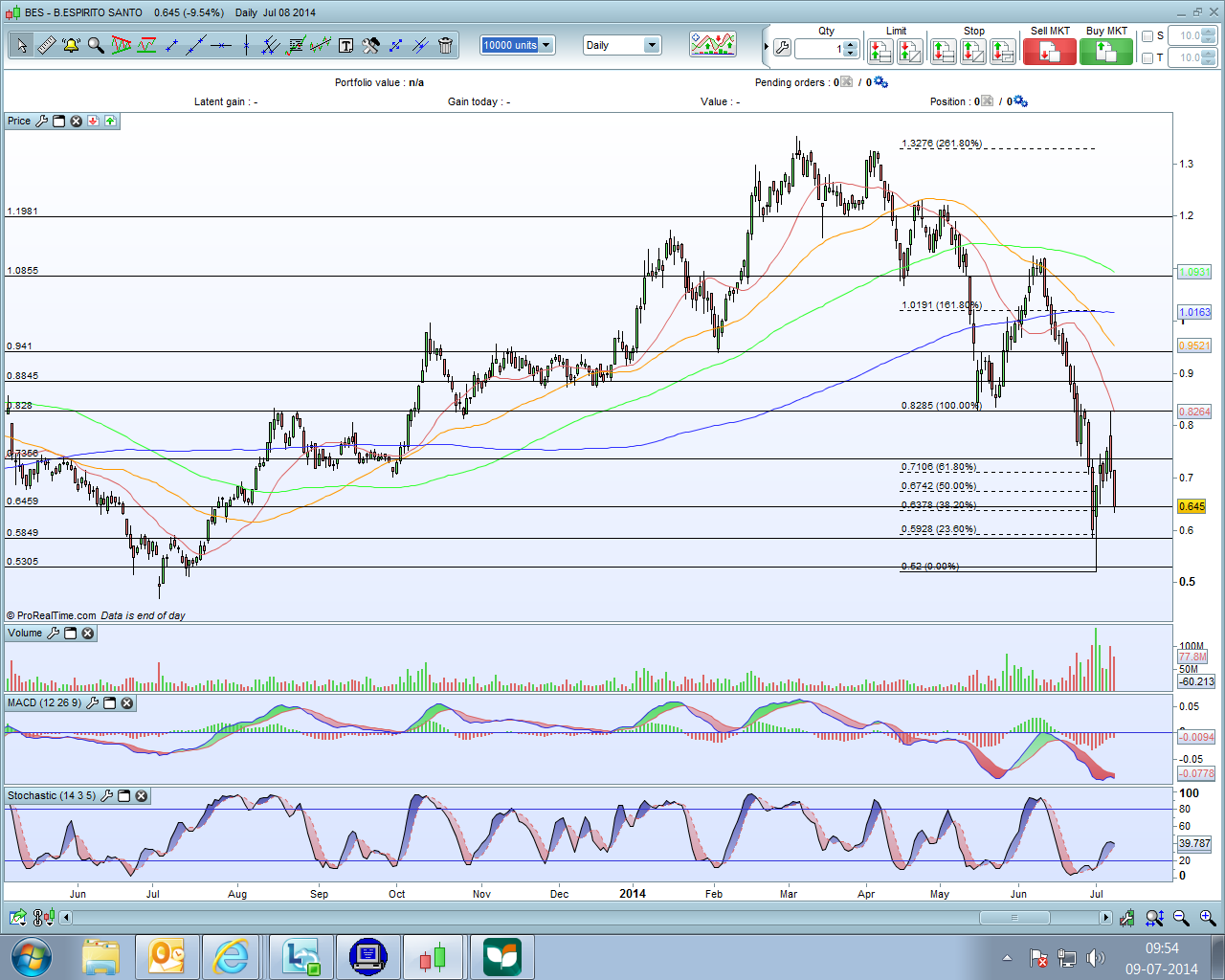
Task: Click the system tray volume icon
Action: pos(1096,958)
